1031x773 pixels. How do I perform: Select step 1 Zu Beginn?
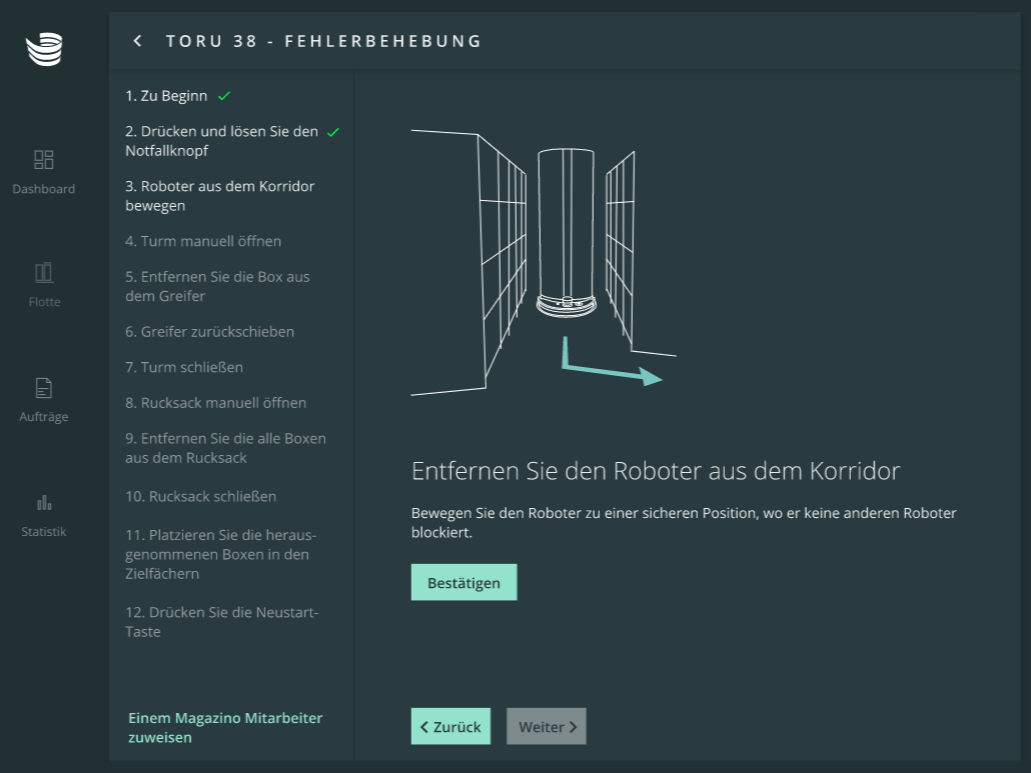[x=166, y=96]
